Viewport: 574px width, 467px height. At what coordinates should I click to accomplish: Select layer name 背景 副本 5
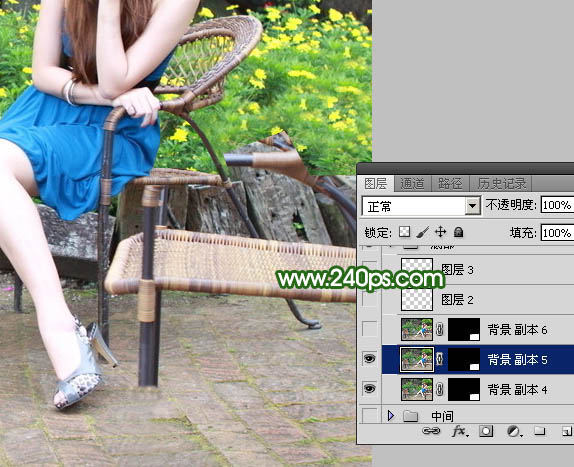(x=517, y=360)
